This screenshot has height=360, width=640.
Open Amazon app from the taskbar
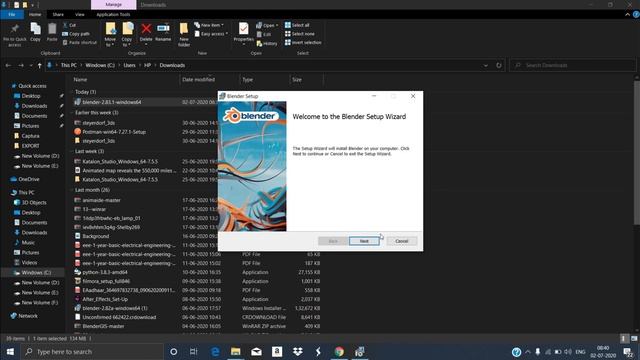click(x=277, y=352)
